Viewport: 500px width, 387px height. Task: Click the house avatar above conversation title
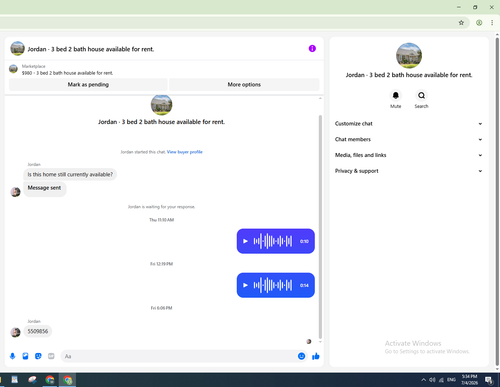161,105
